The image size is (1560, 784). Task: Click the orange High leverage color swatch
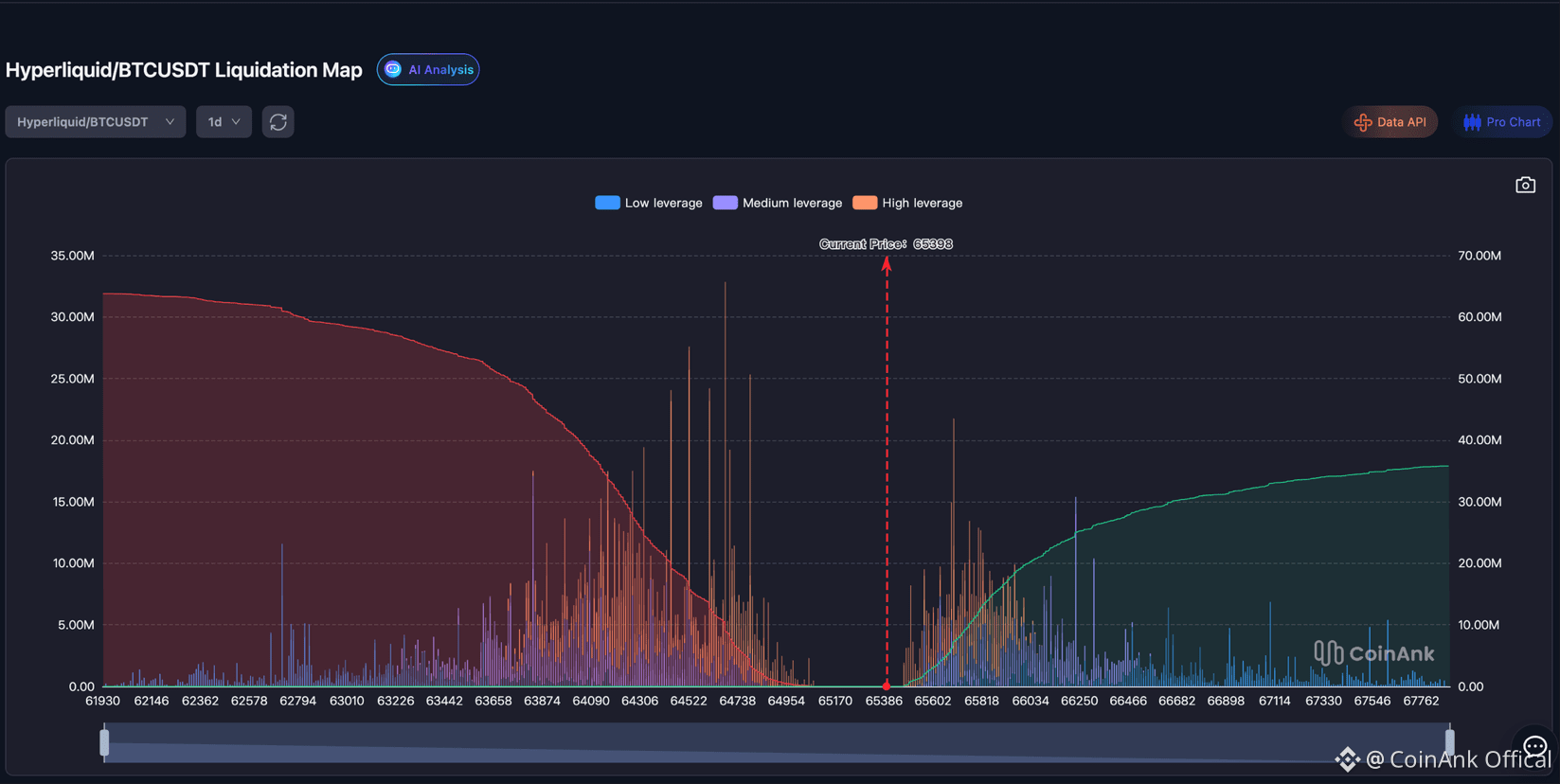point(865,203)
